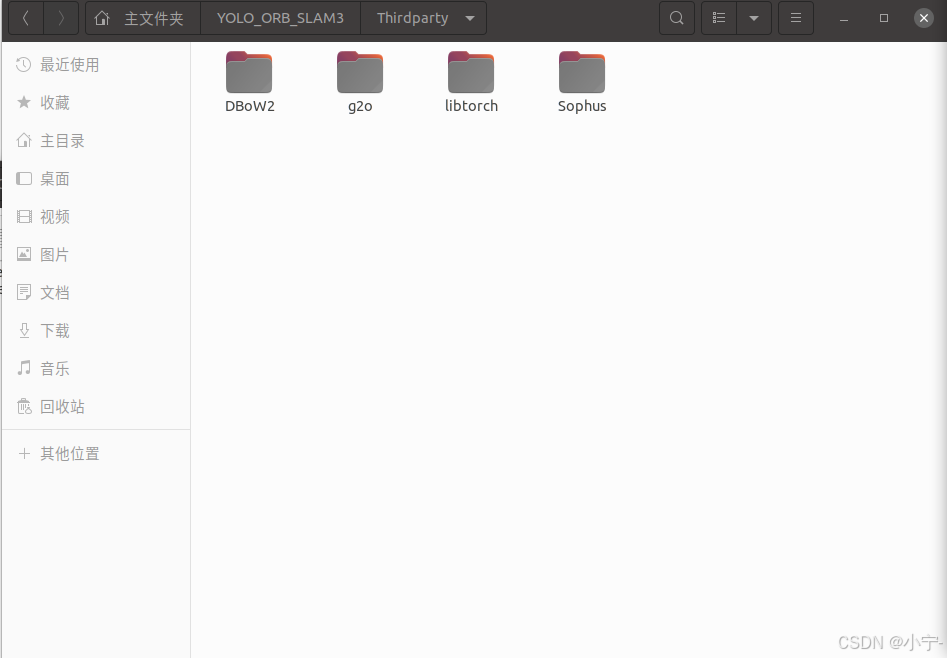Open 文档 documents in sidebar
This screenshot has height=658, width=947.
(97, 293)
